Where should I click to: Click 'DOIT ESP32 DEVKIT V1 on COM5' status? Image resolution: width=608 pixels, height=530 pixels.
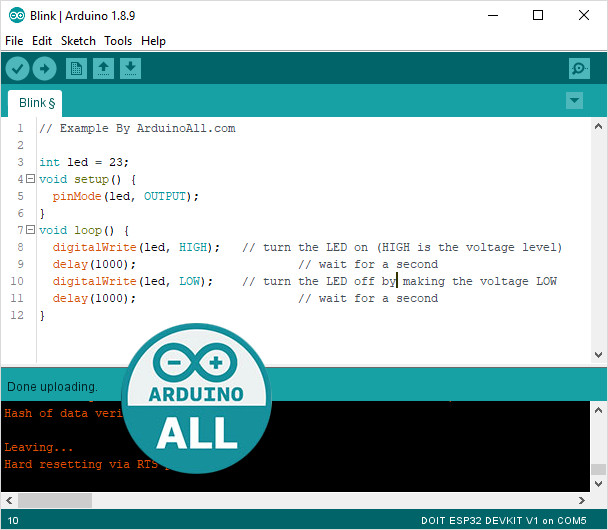coord(504,520)
